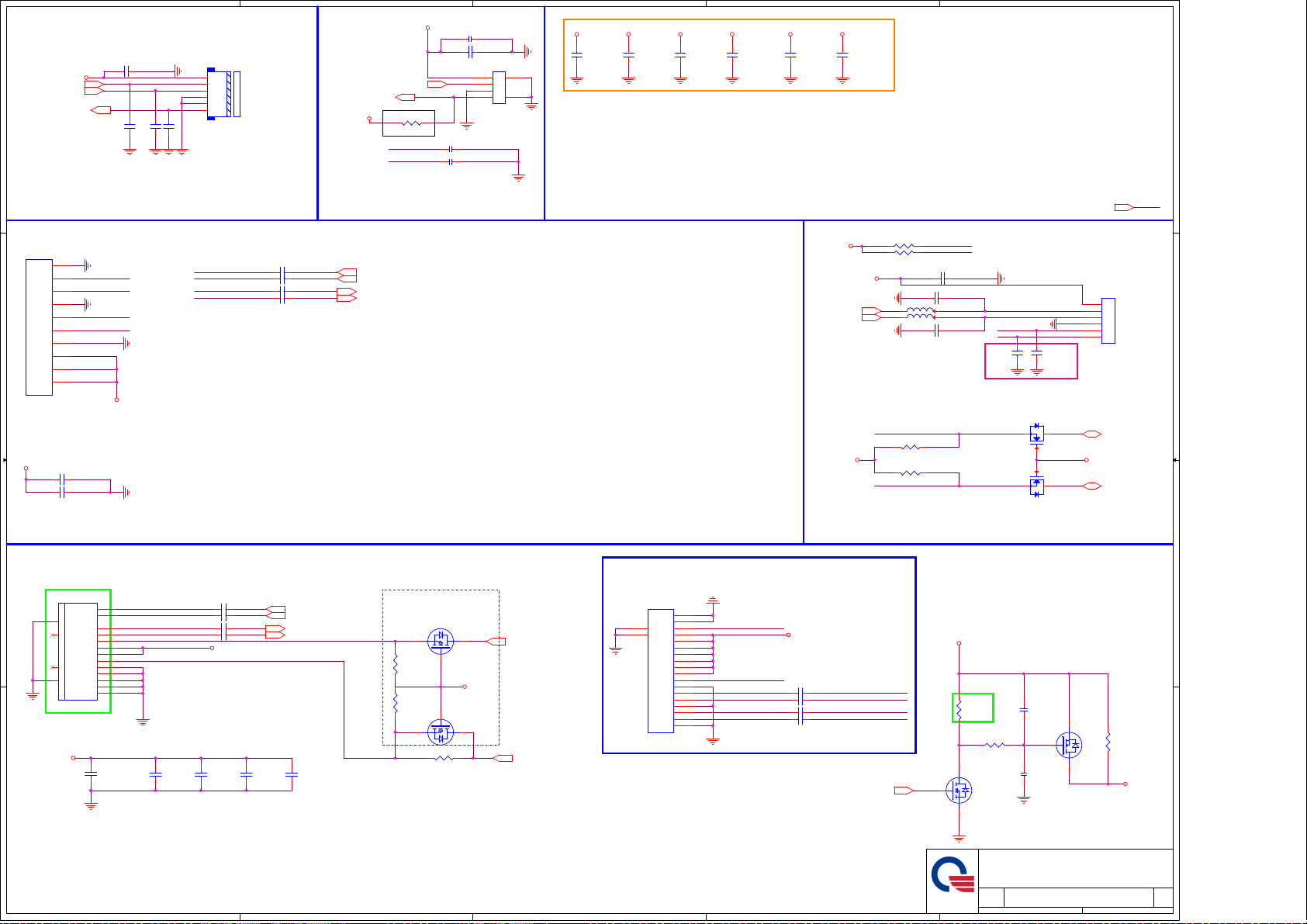
Task: Click the input port feeding the bottom-right MOSFET gate
Action: click(x=904, y=791)
